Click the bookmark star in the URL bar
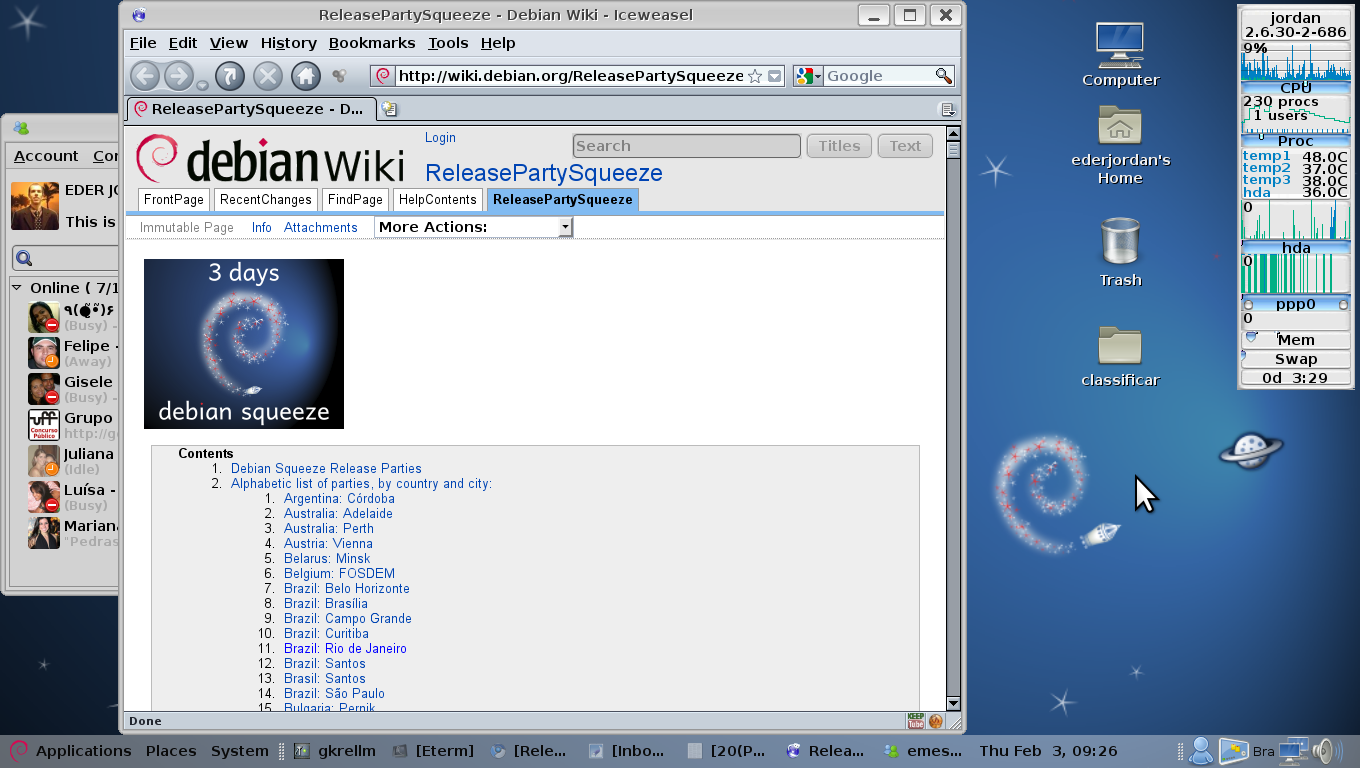The height and width of the screenshot is (768, 1360). pyautogui.click(x=755, y=76)
